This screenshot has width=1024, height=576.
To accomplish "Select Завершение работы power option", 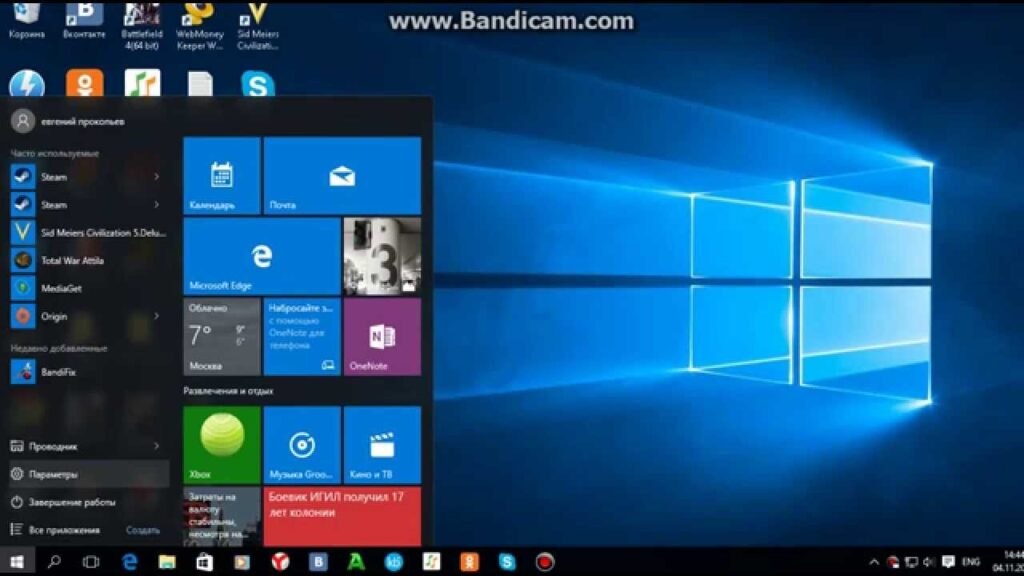I will (x=72, y=502).
